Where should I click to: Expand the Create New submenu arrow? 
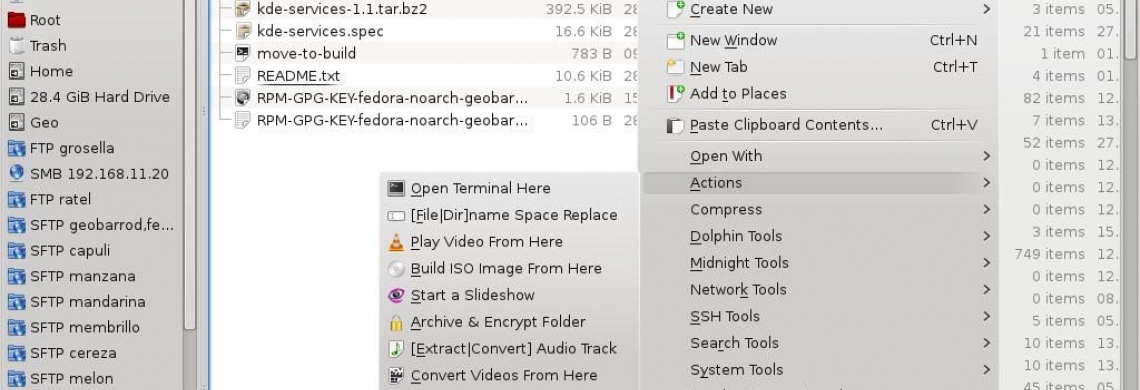click(x=987, y=9)
